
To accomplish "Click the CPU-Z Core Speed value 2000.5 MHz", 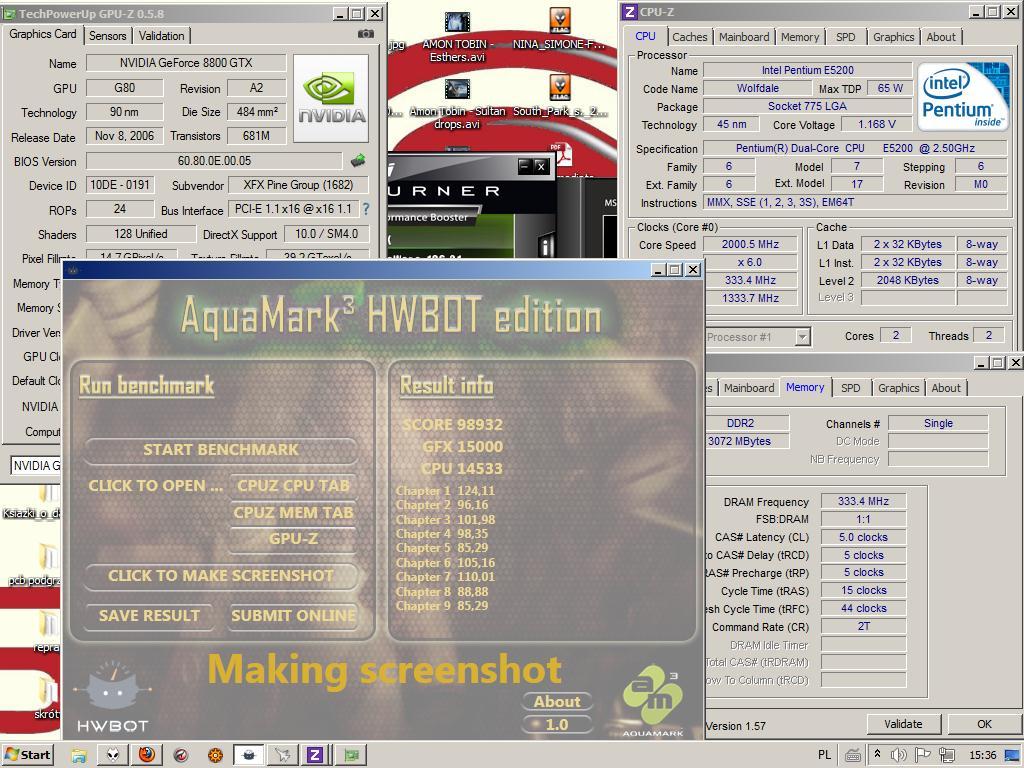I will 750,244.
